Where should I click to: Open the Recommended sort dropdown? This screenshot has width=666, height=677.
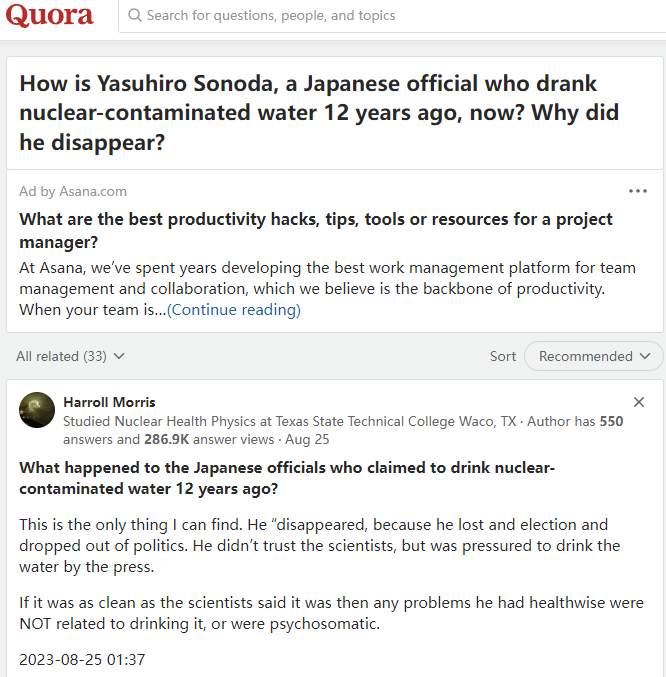tap(593, 356)
